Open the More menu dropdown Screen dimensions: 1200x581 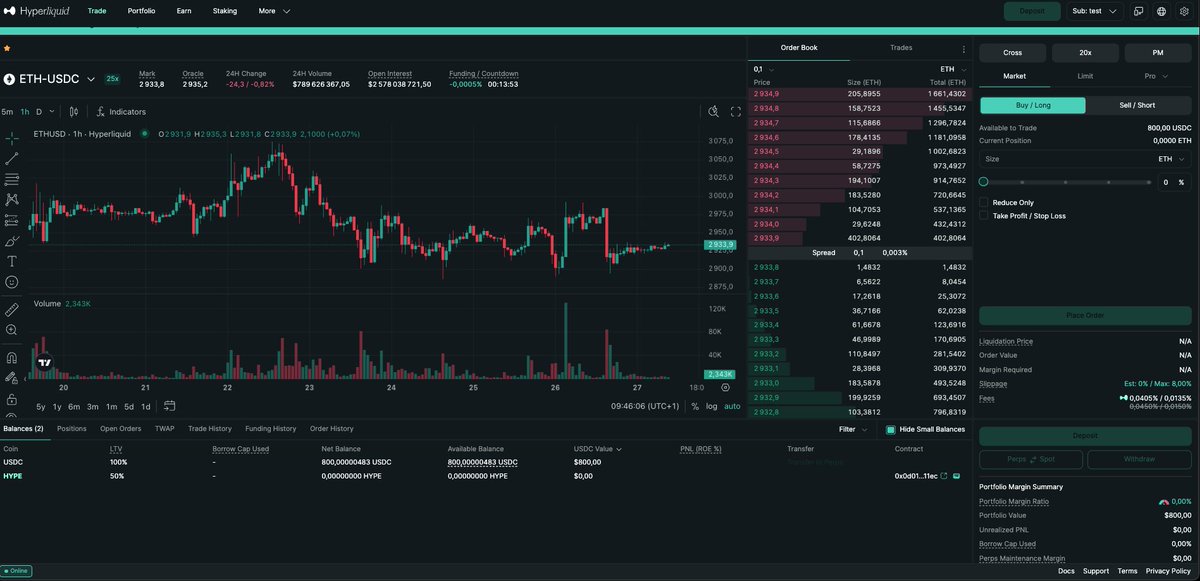(274, 11)
